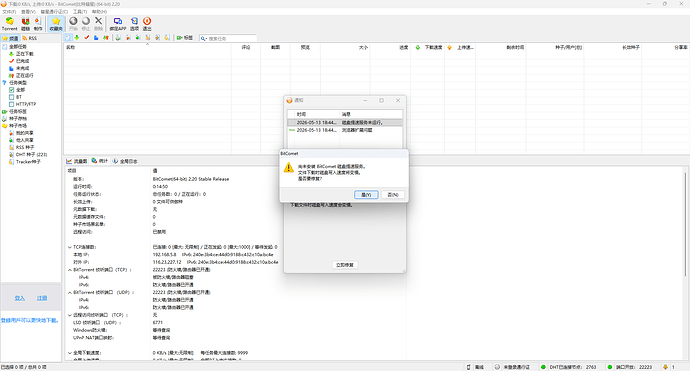
Task: Open the 帮助(H) menu
Action: click(x=99, y=11)
